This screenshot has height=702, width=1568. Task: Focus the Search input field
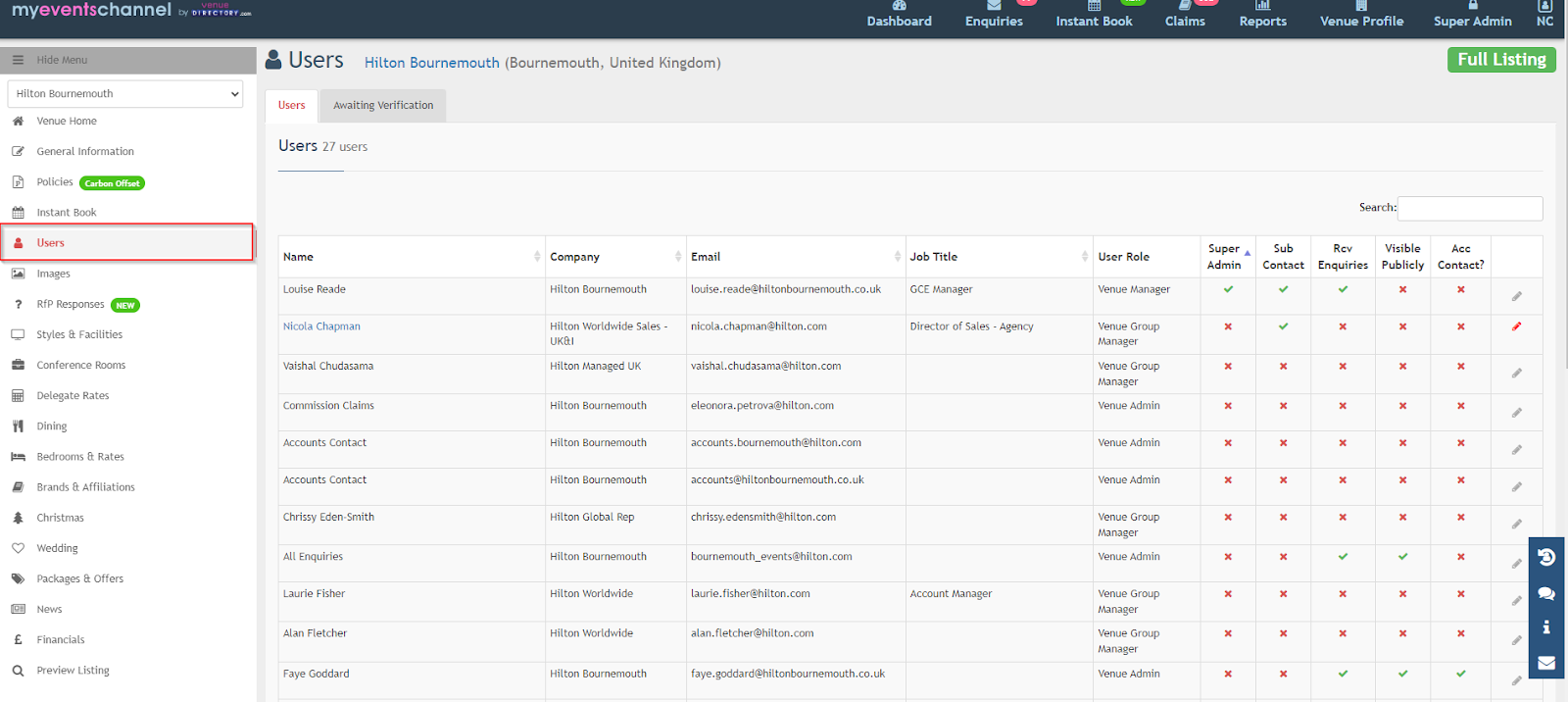1470,208
